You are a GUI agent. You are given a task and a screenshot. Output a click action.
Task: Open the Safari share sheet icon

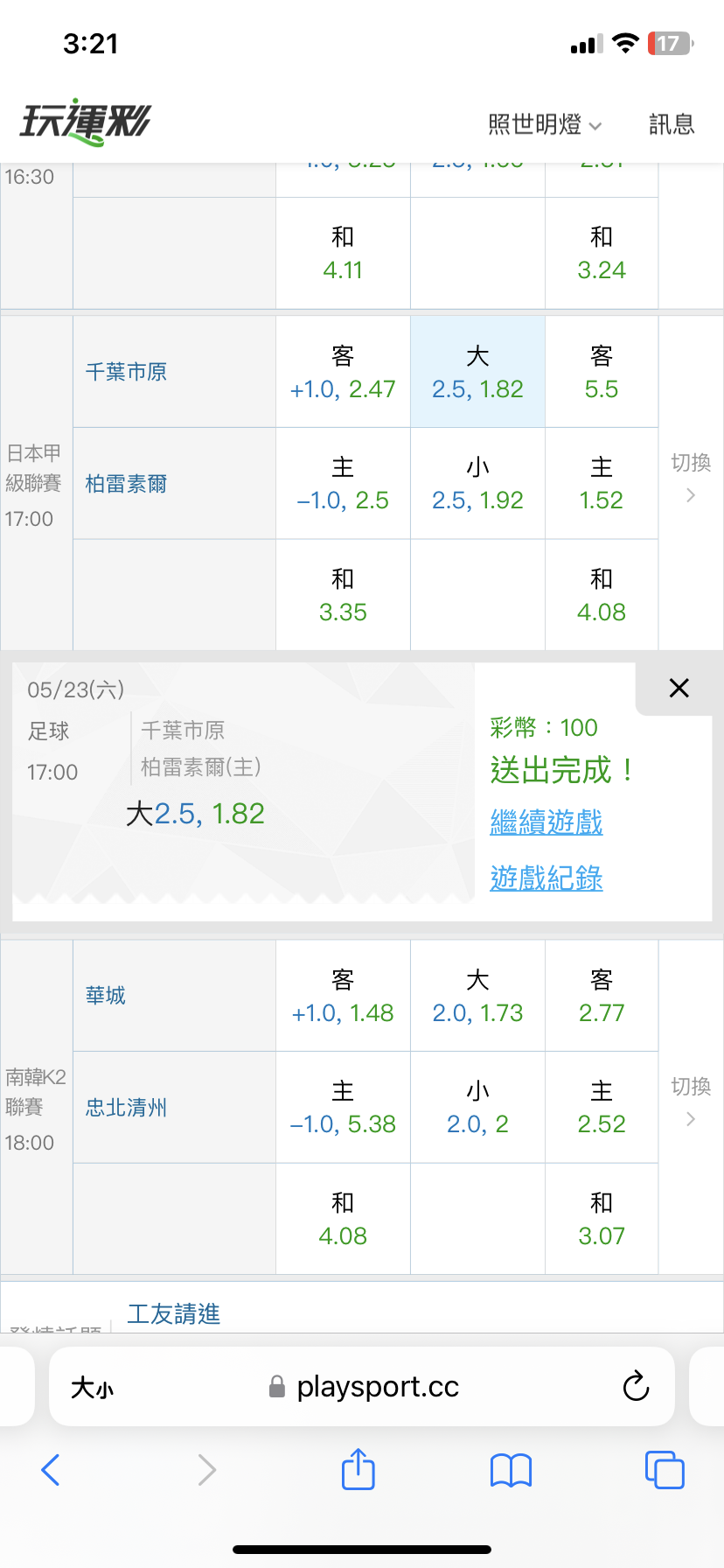359,1468
